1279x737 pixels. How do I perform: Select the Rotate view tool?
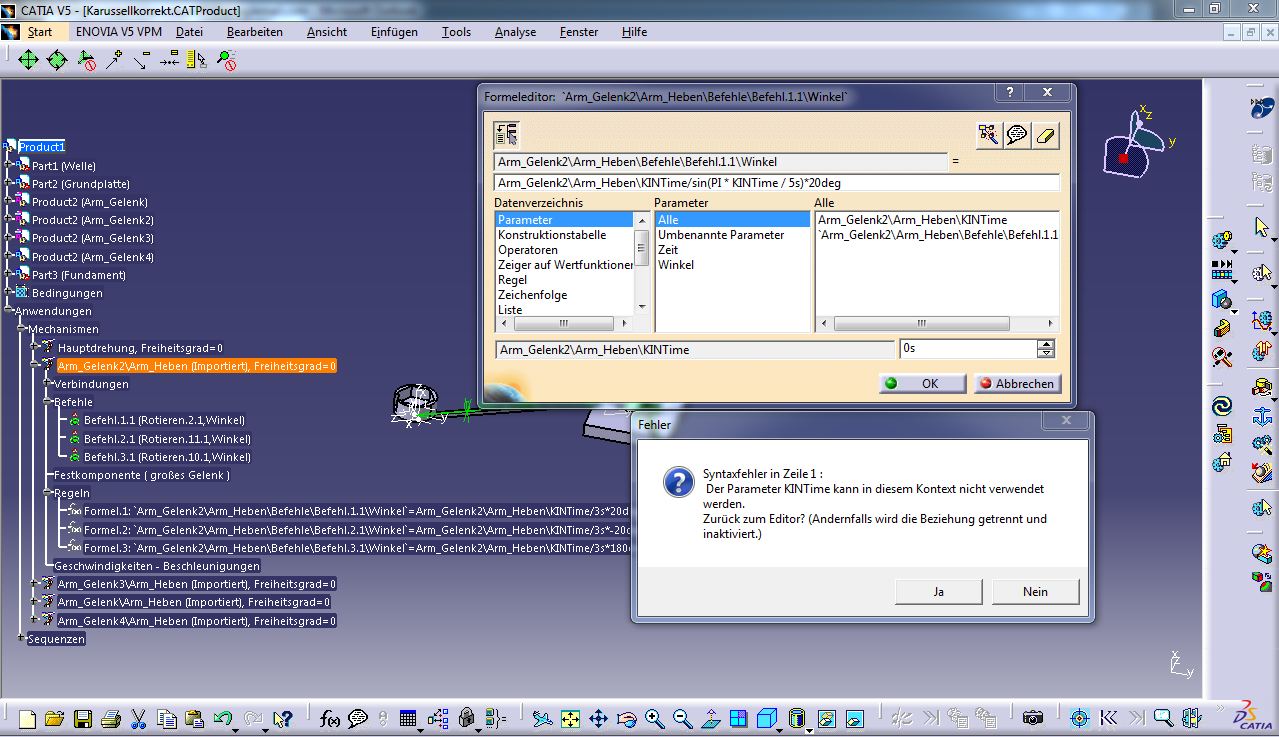[x=627, y=718]
